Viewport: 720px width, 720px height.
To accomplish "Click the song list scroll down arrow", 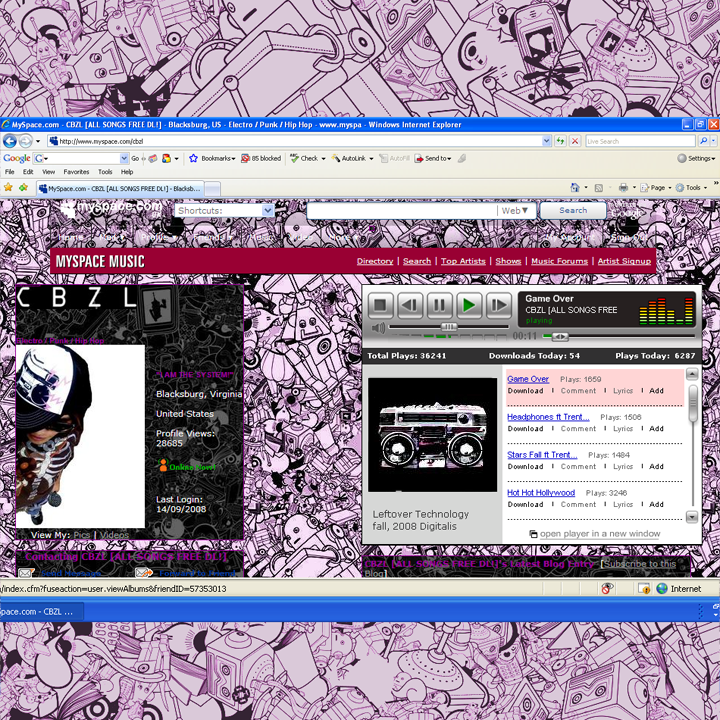I will click(692, 517).
